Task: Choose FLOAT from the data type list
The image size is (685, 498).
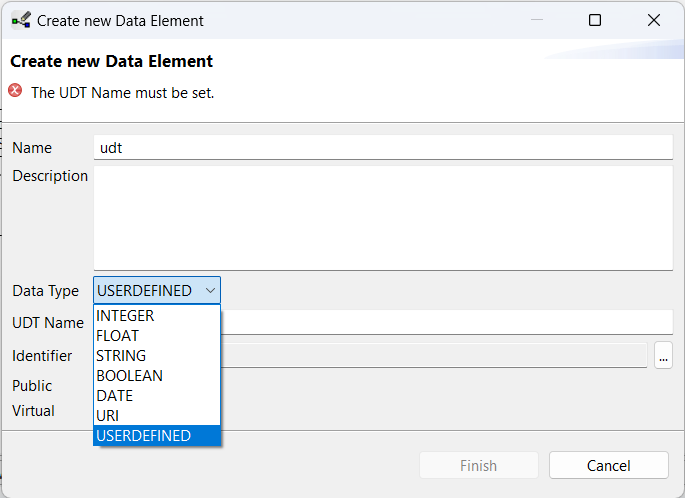Action: [x=157, y=335]
